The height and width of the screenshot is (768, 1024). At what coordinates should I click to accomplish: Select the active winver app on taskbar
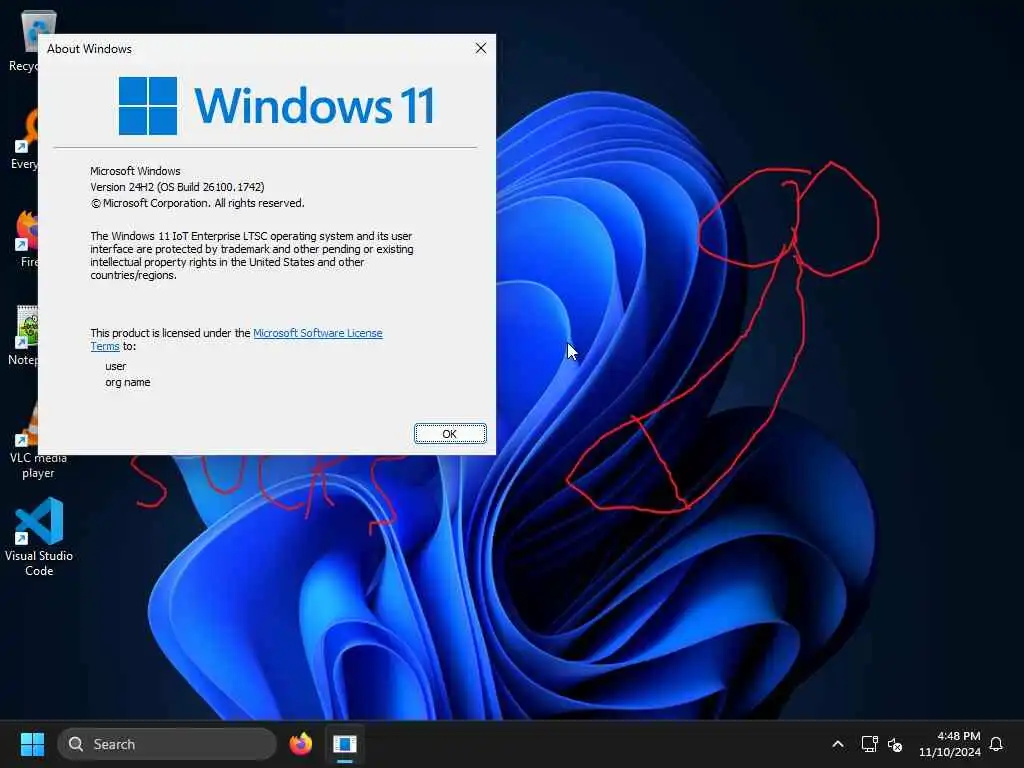(x=345, y=744)
